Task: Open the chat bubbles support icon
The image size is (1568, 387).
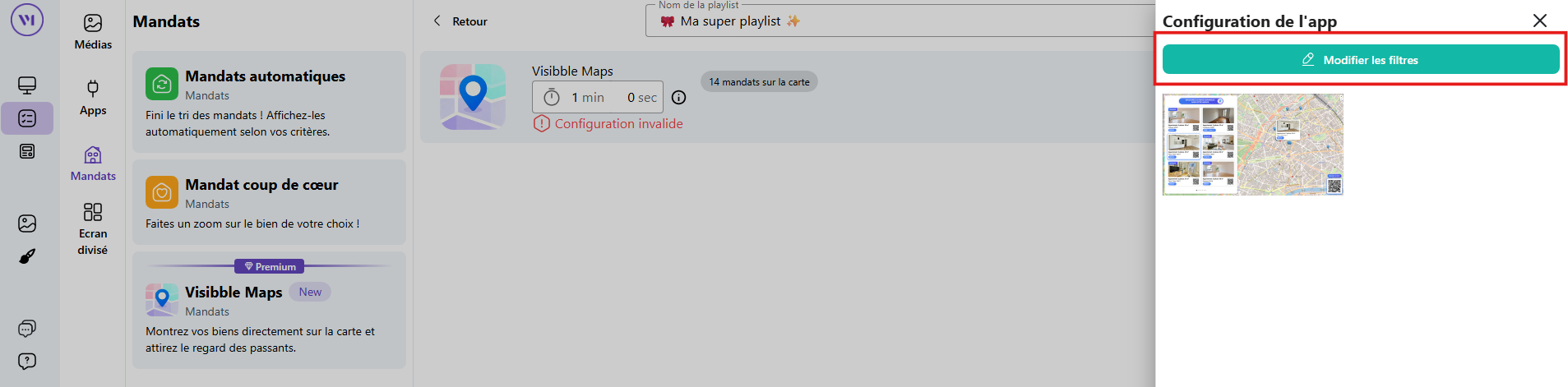Action: [27, 329]
